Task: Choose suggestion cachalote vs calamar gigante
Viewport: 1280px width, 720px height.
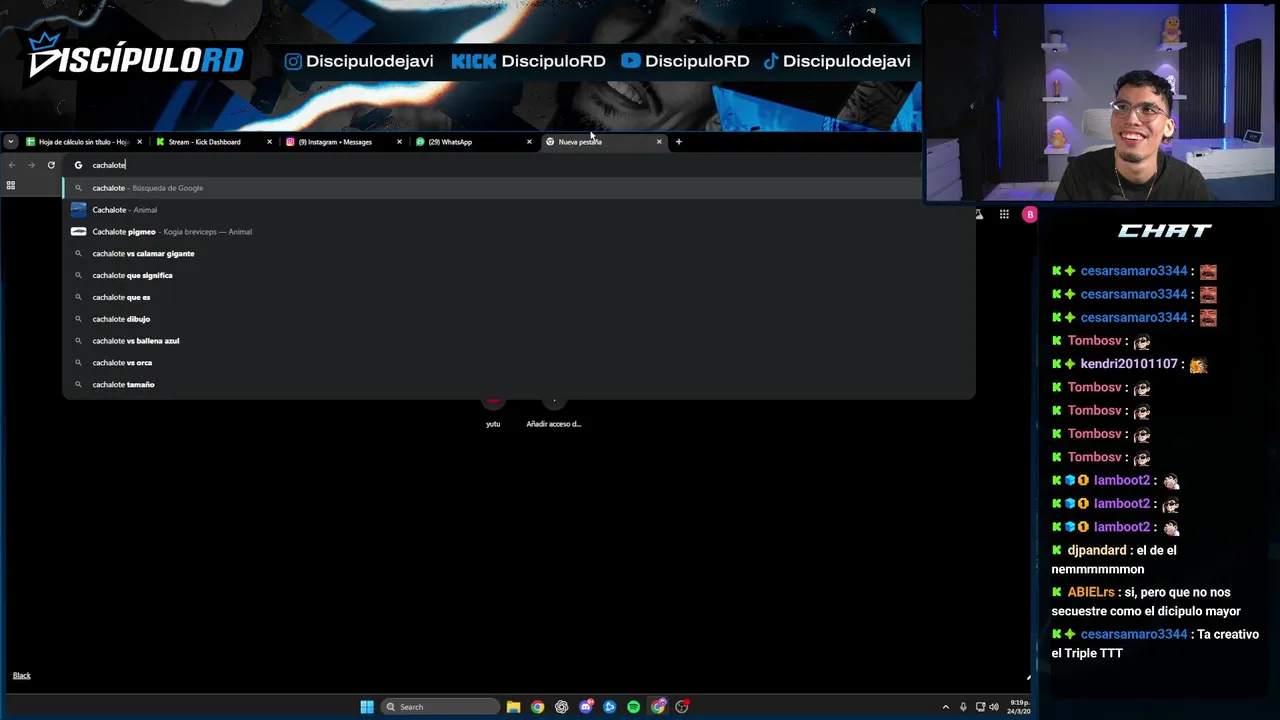Action: point(519,254)
